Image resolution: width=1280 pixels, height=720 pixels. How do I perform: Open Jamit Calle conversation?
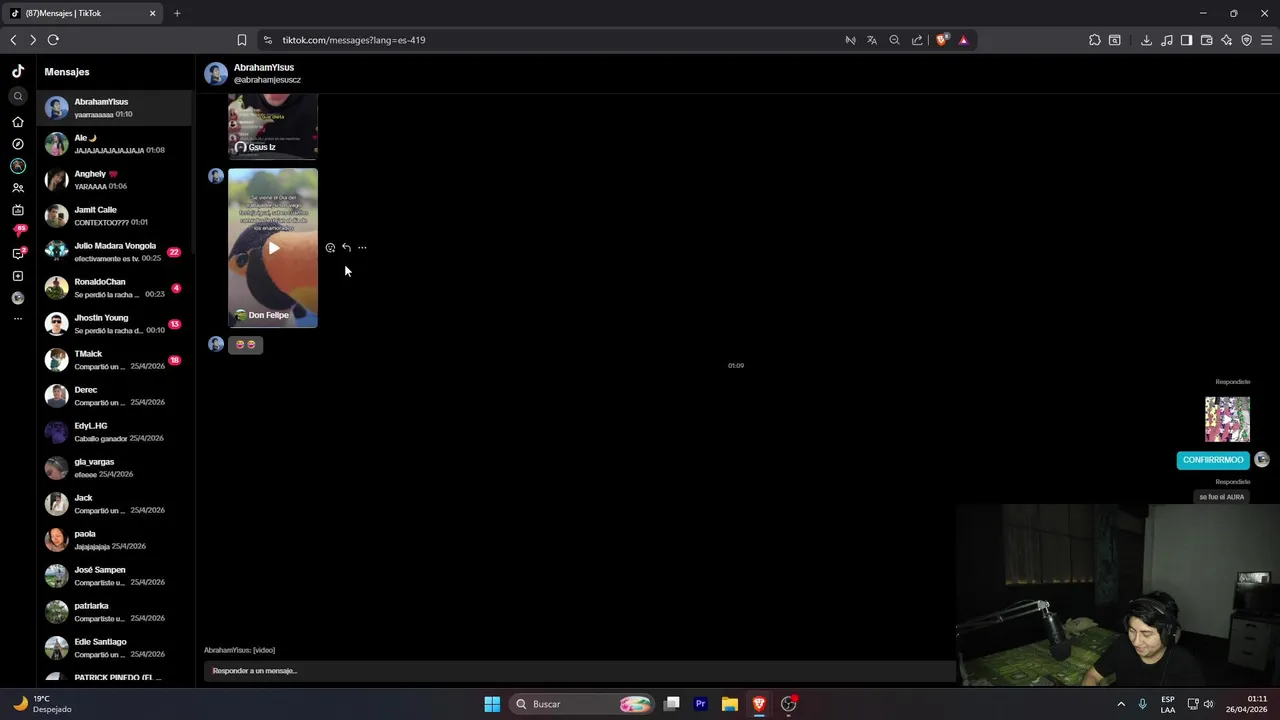coord(114,216)
